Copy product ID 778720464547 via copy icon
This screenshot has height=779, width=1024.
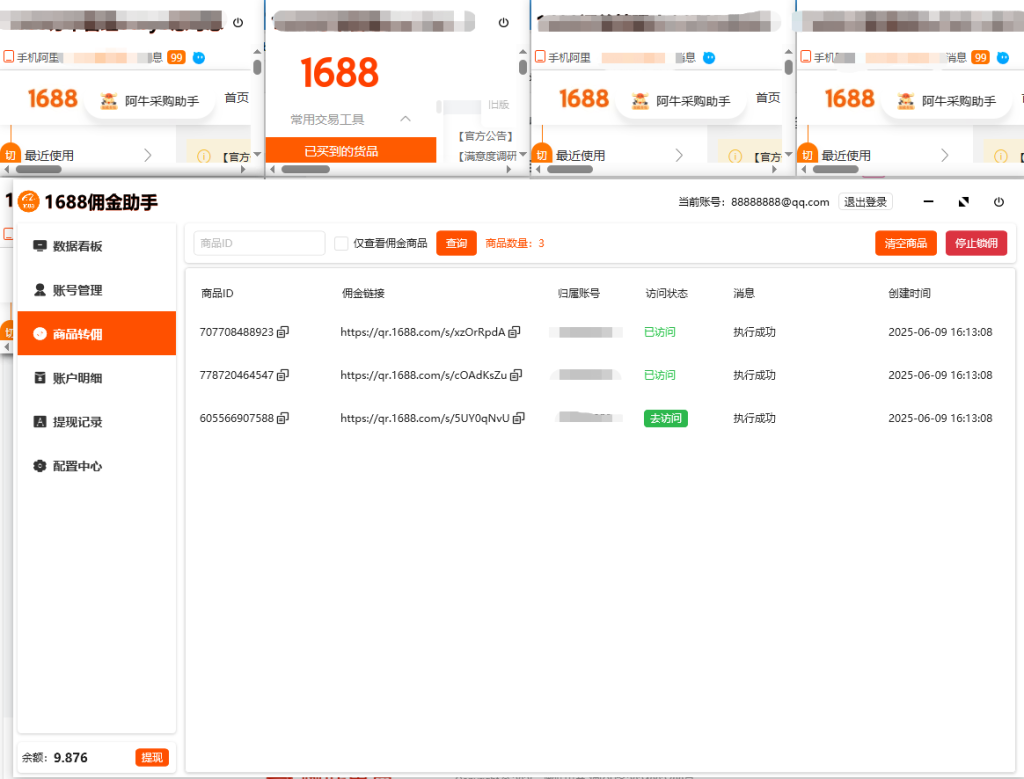coord(283,375)
